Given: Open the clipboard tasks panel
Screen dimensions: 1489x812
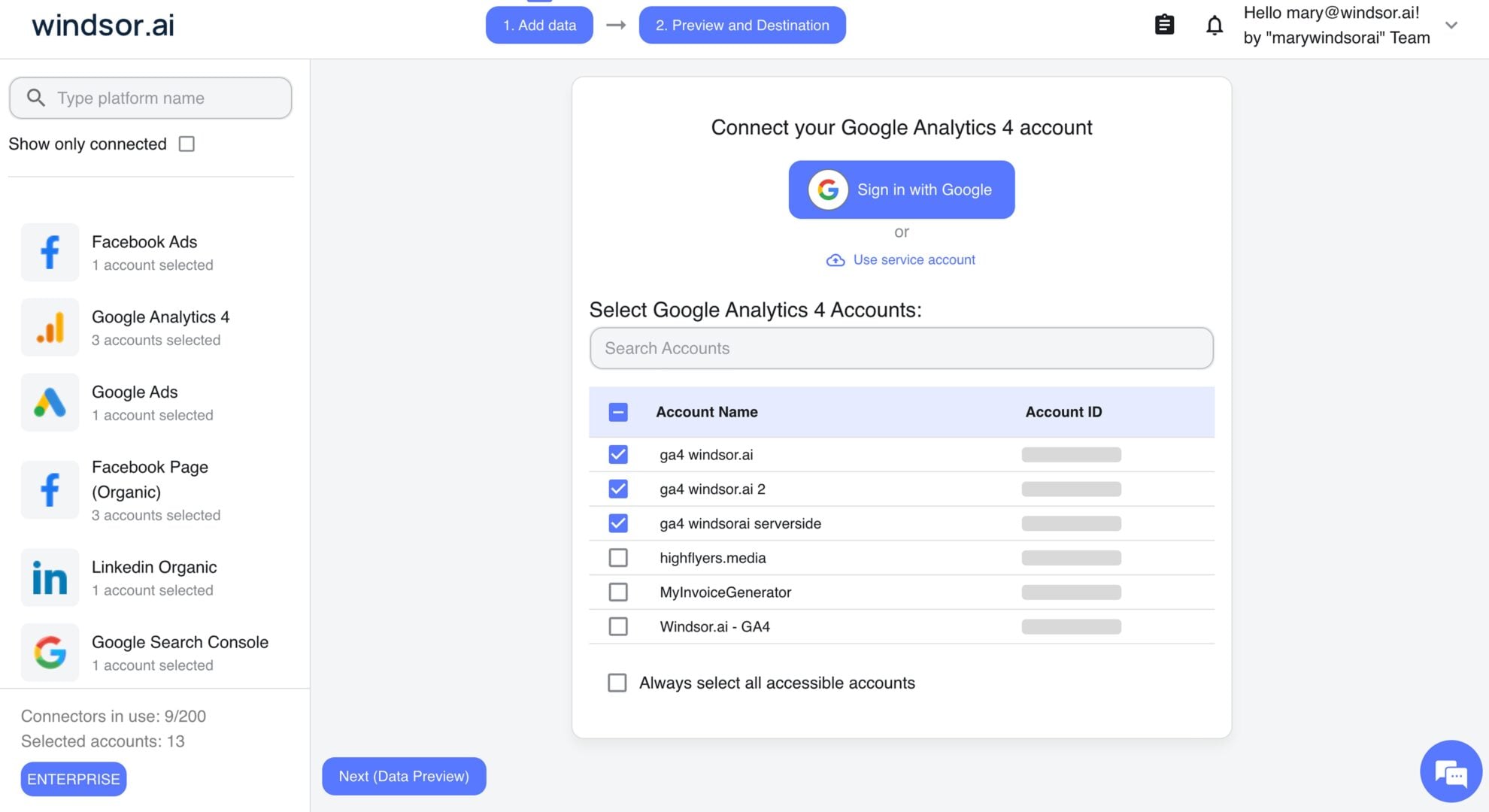Looking at the screenshot, I should pyautogui.click(x=1164, y=24).
